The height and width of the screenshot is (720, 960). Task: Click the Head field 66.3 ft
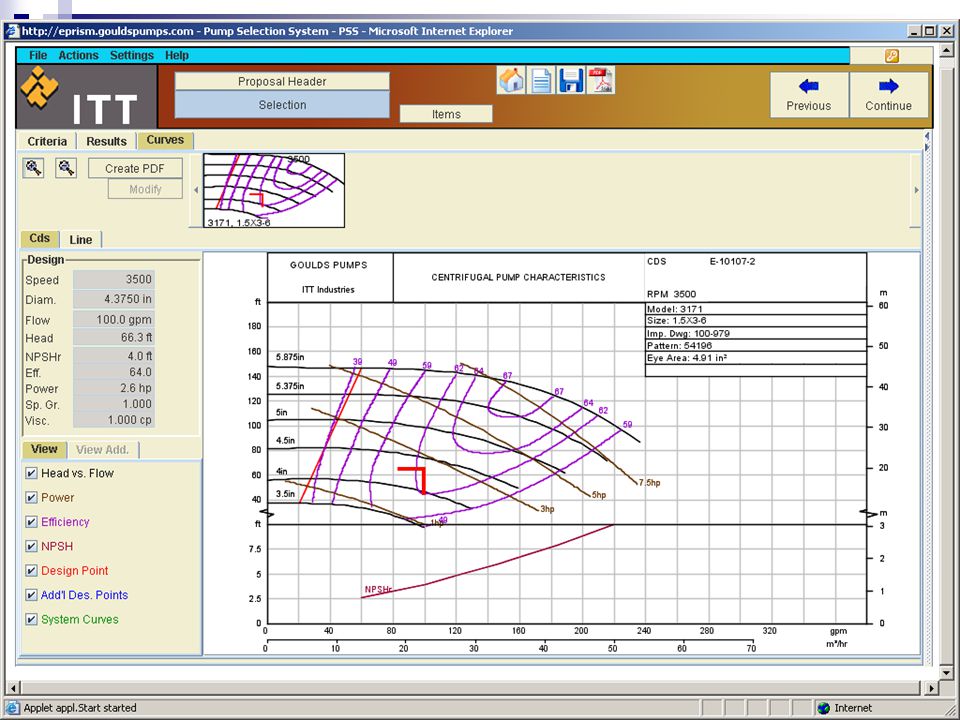[x=114, y=337]
